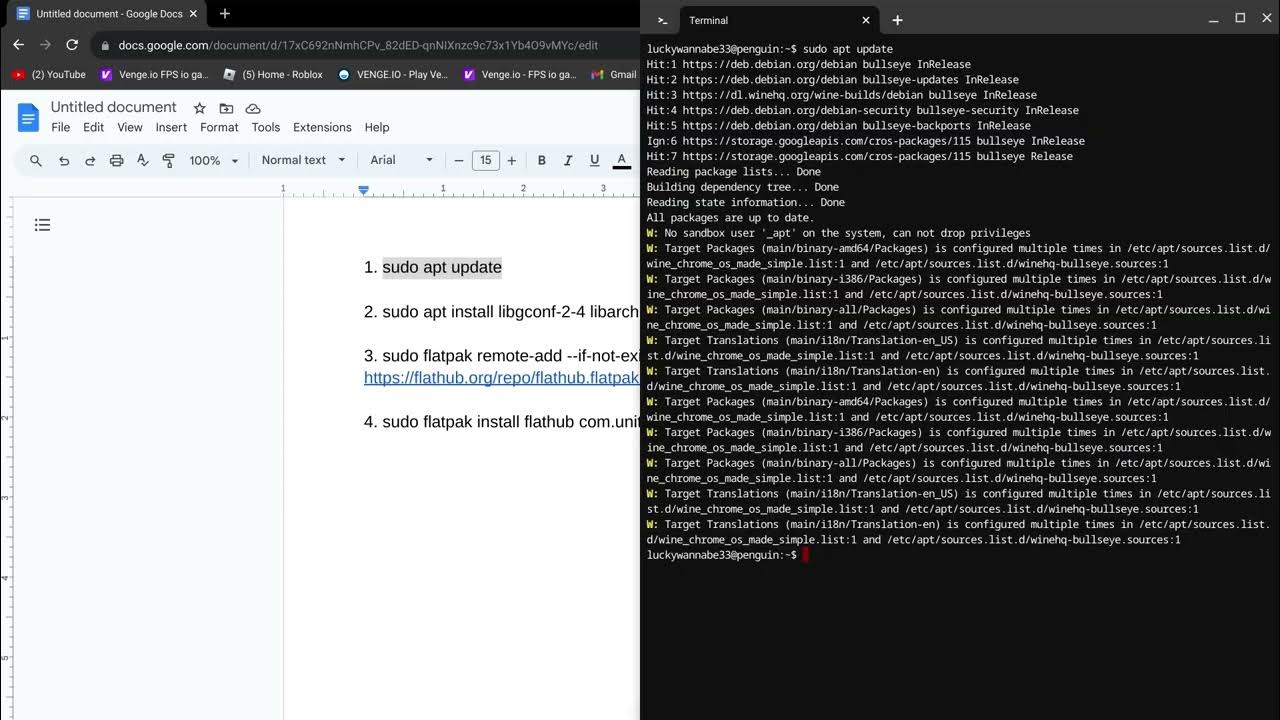Click the address bar lock icon
Image resolution: width=1280 pixels, height=720 pixels.
pyautogui.click(x=105, y=45)
